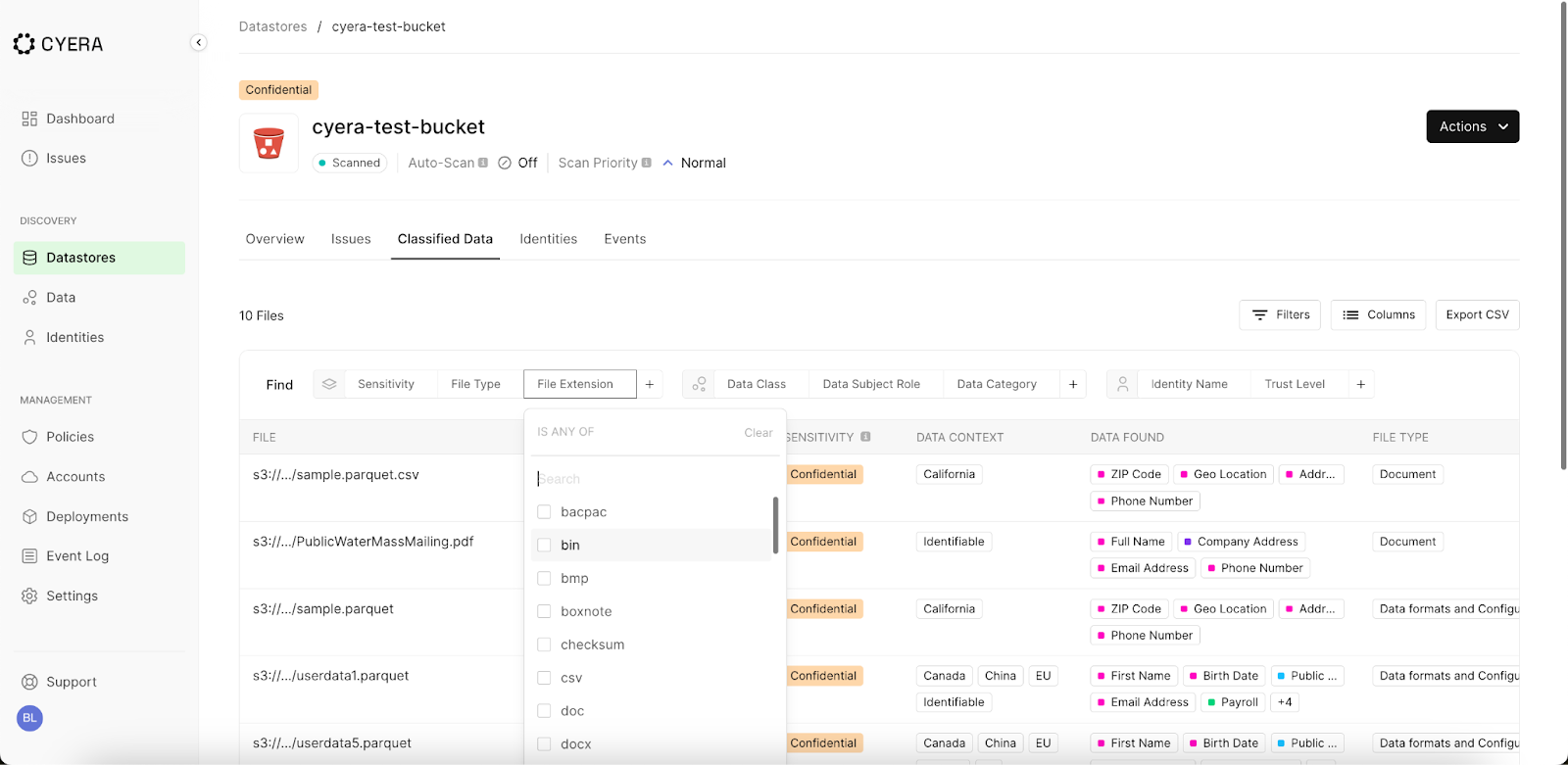Viewport: 1568px width, 765px height.
Task: Open the Actions dropdown
Action: [x=1472, y=126]
